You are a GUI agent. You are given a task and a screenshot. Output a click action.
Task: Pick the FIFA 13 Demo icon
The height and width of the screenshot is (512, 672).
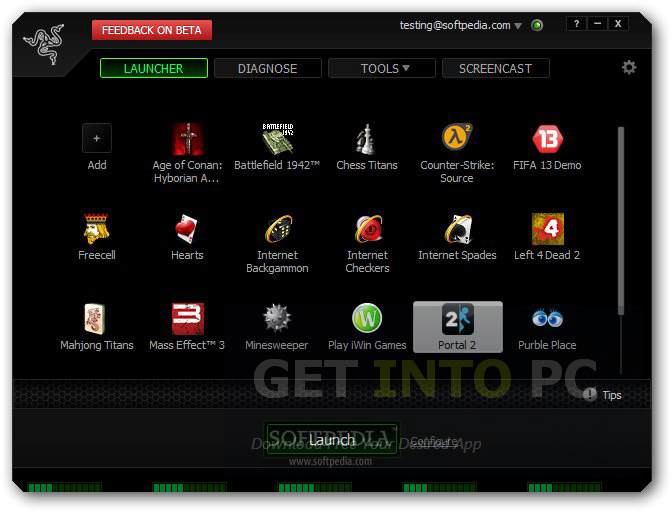pos(547,139)
